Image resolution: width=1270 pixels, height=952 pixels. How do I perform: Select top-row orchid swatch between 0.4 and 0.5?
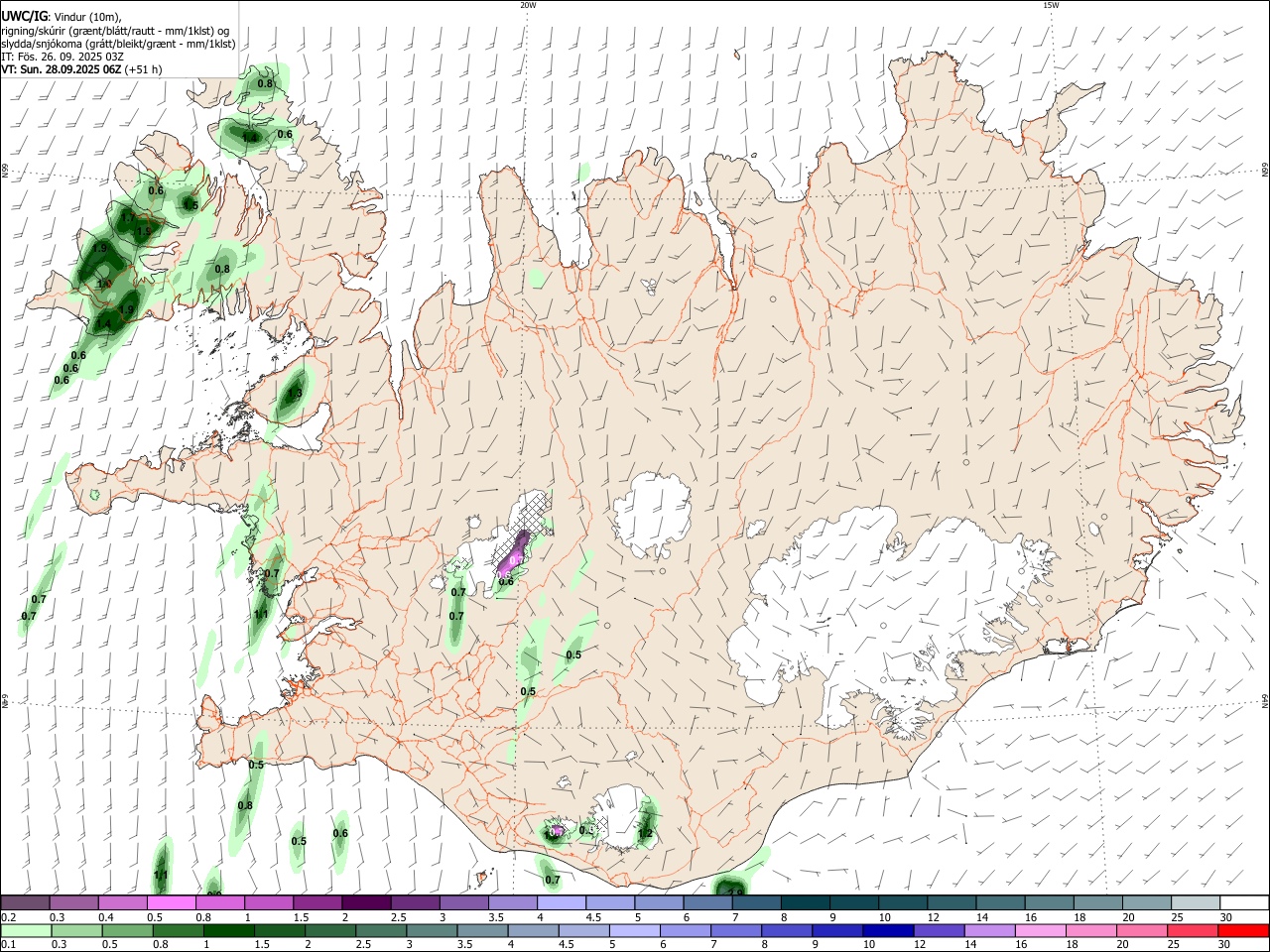pyautogui.click(x=123, y=903)
